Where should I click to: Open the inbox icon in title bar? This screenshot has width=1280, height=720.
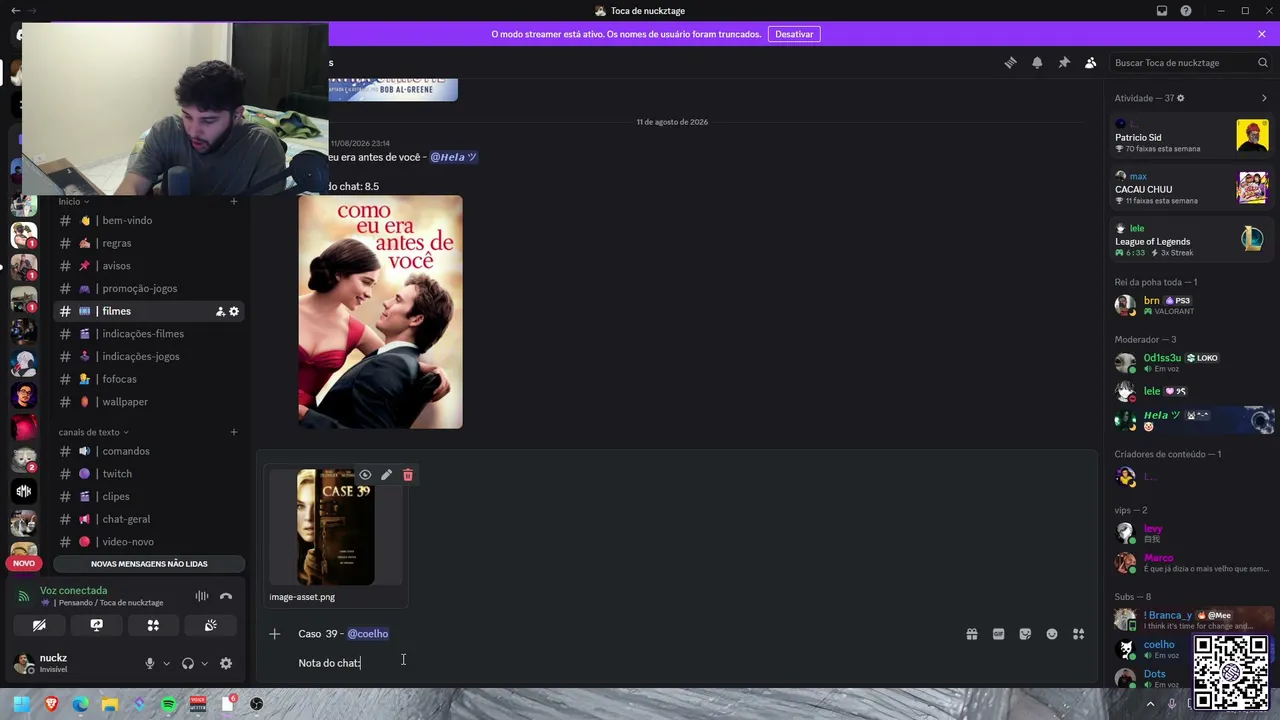(x=1162, y=11)
